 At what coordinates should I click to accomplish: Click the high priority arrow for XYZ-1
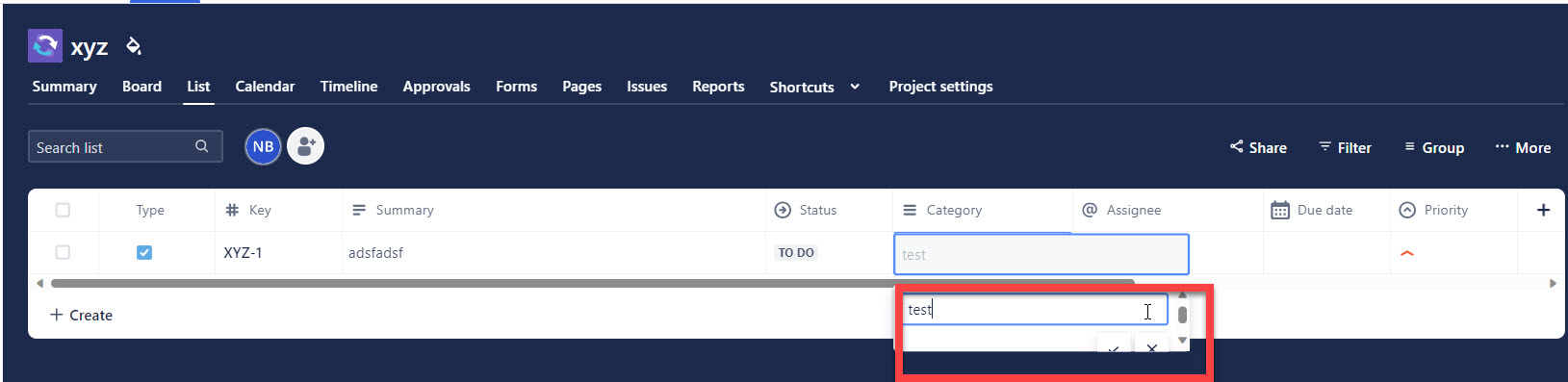pos(1407,253)
